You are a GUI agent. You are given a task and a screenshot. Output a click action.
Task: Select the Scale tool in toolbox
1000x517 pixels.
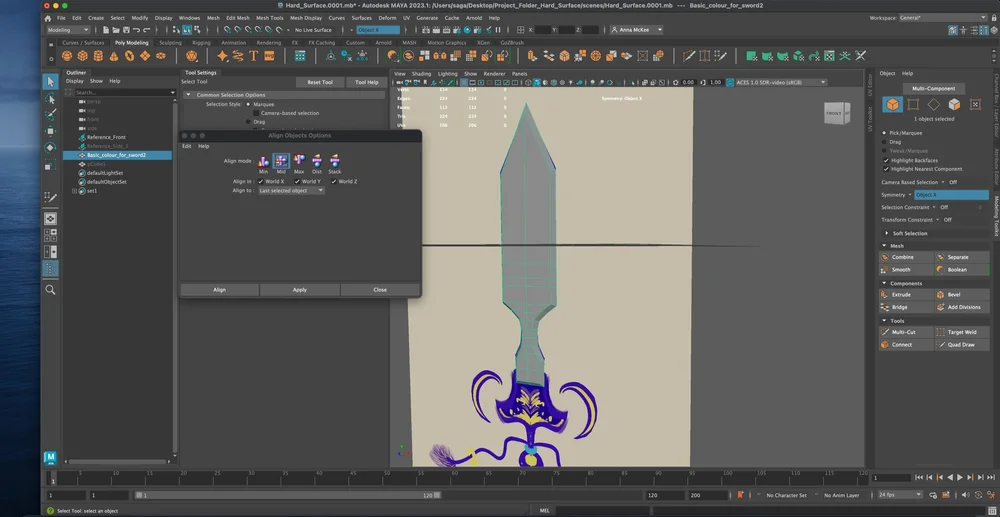[x=50, y=165]
